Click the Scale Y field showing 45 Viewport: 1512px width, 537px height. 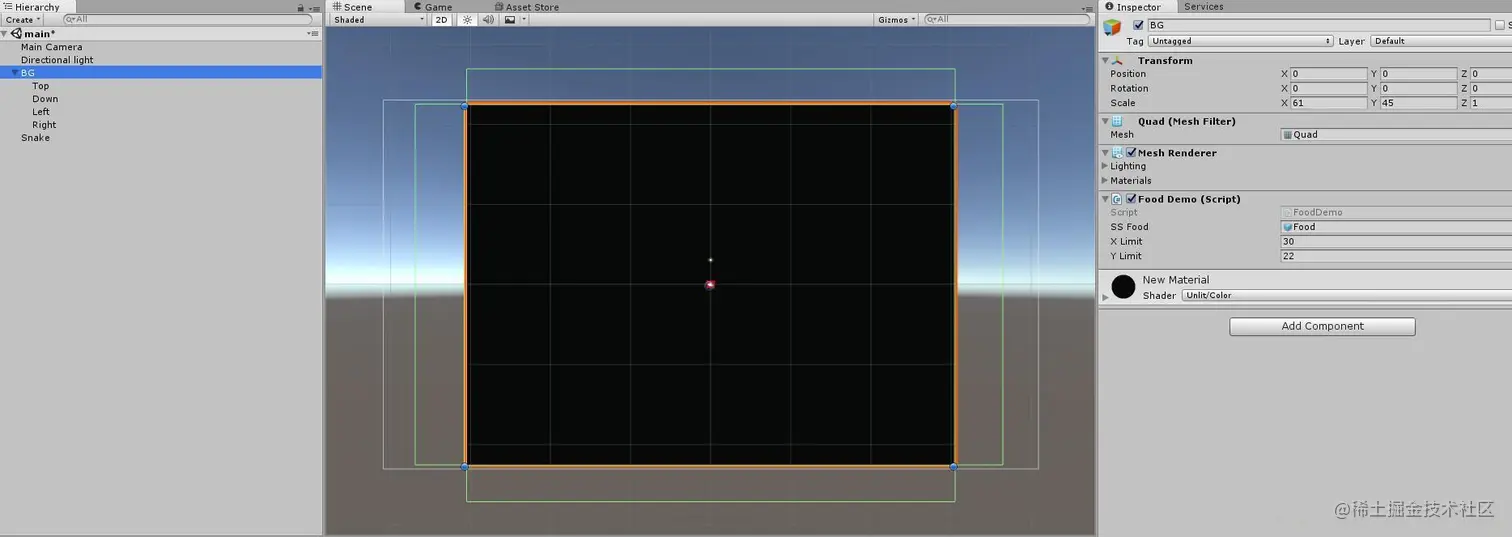1418,103
